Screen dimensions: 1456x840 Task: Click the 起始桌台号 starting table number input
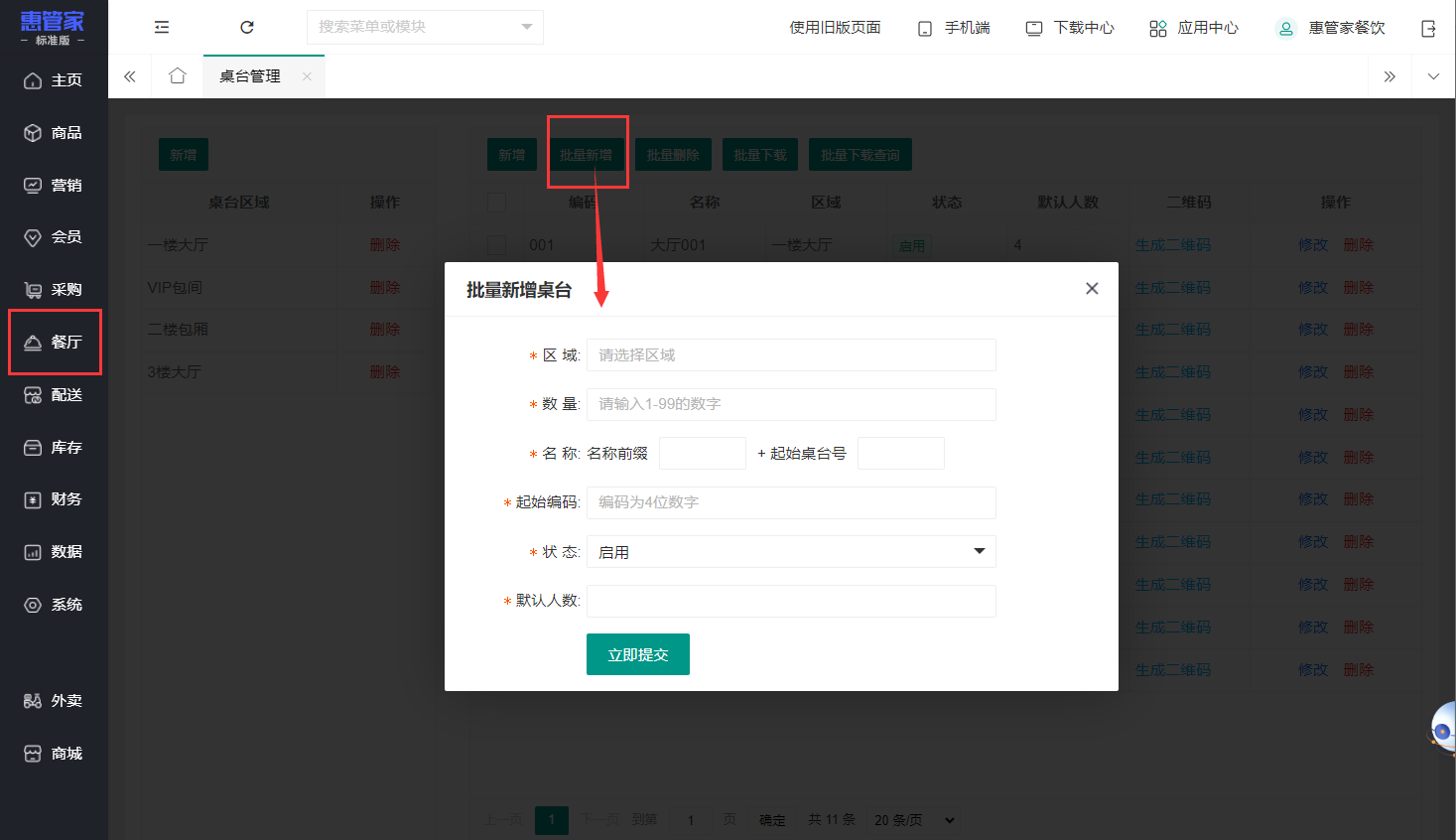pos(901,454)
